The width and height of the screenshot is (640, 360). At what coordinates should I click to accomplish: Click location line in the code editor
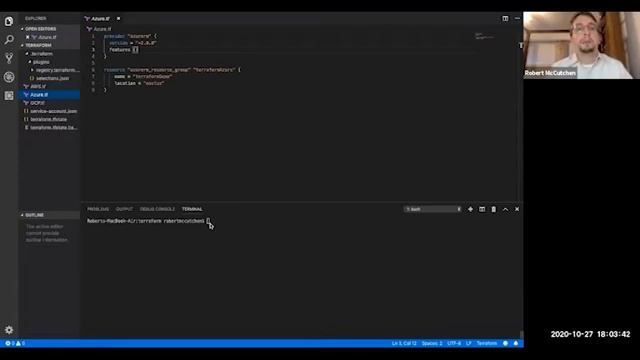pyautogui.click(x=139, y=83)
